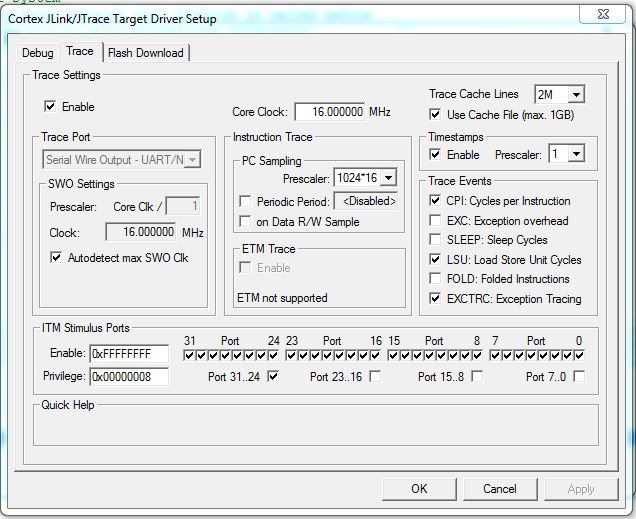
Task: Toggle ITM stimulus port 31 checkbox
Action: 189,356
